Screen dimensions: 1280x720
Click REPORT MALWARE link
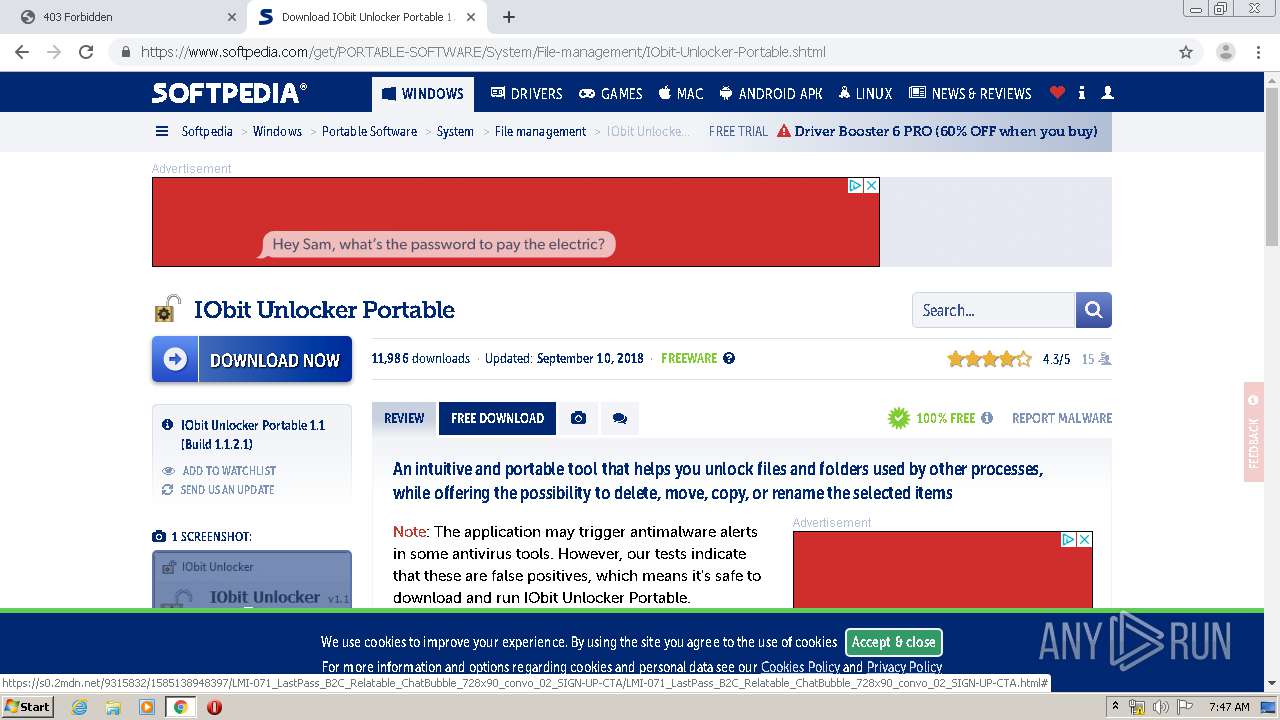tap(1062, 418)
